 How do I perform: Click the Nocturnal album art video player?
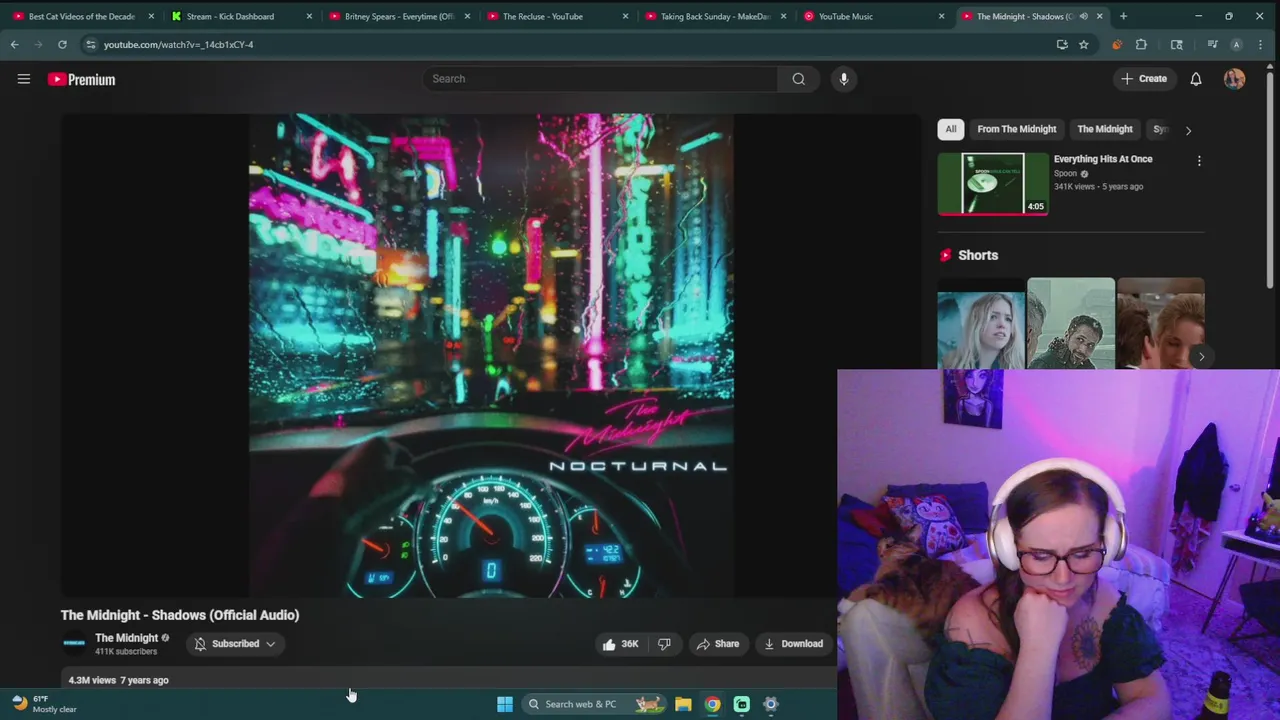point(491,355)
